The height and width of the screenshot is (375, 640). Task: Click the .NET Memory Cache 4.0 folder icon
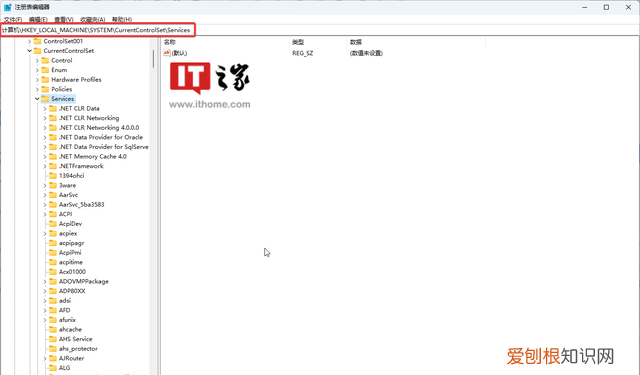pyautogui.click(x=53, y=156)
